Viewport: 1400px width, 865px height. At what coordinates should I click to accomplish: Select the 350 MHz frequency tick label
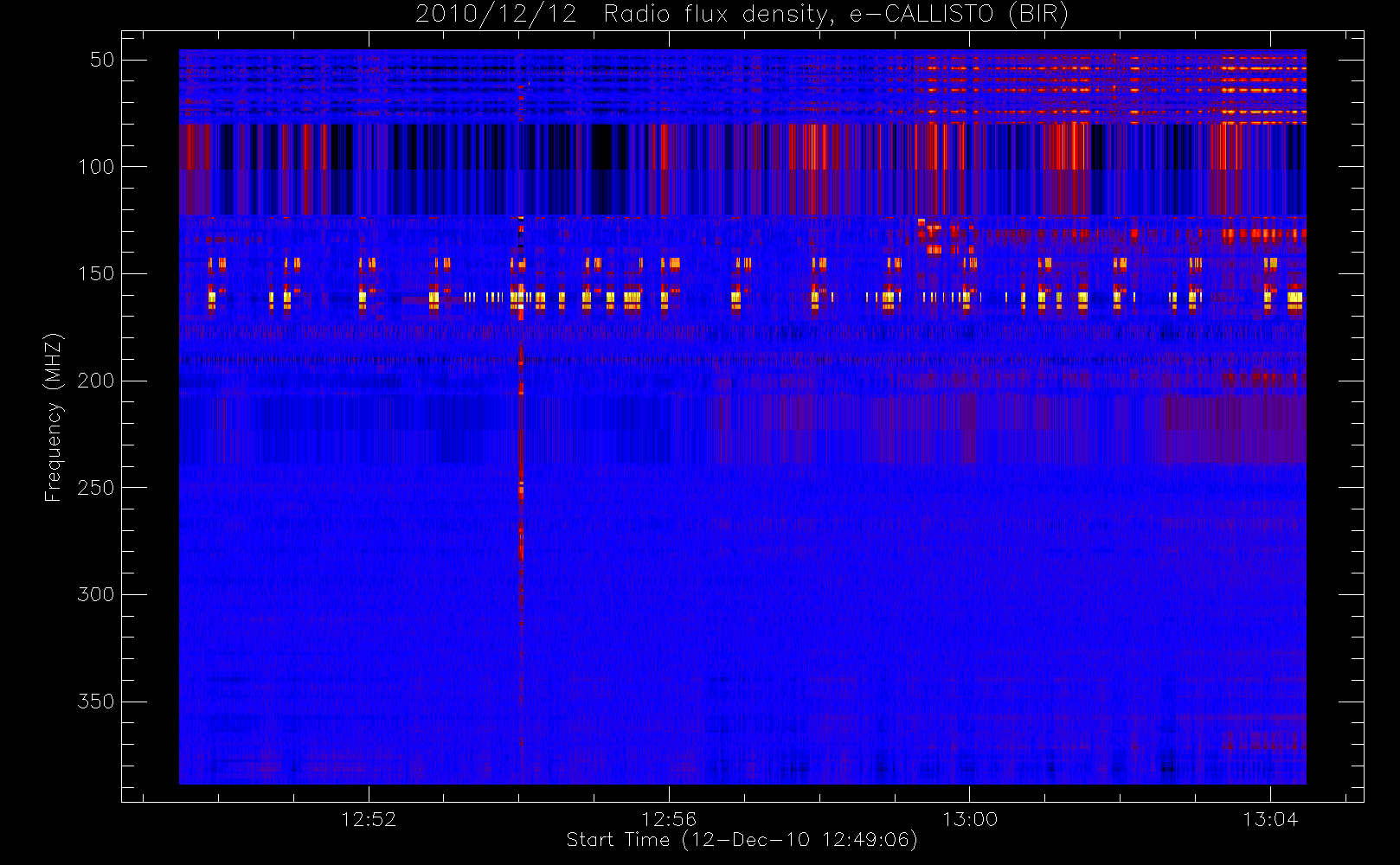[x=96, y=702]
